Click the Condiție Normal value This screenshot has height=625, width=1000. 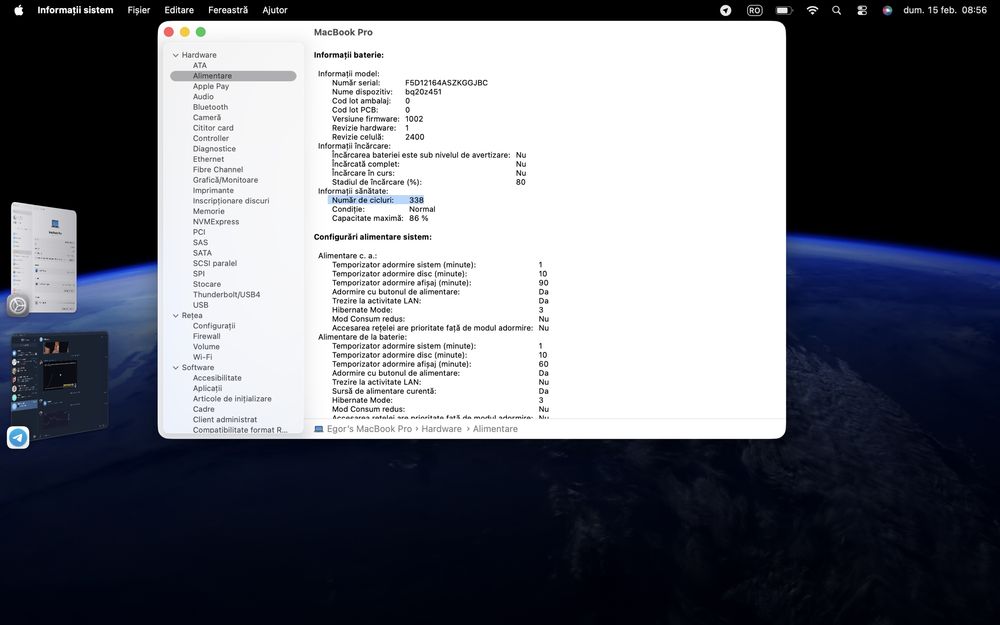point(422,209)
